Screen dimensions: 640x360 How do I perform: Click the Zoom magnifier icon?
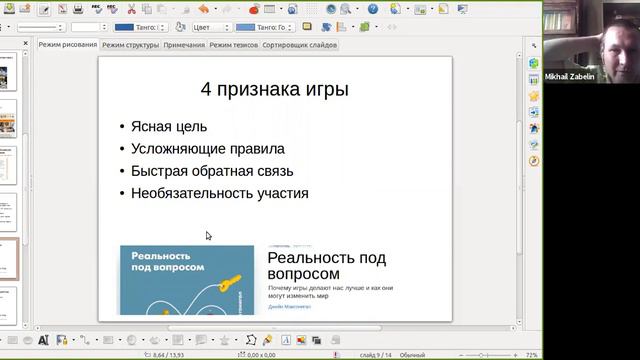346,9
